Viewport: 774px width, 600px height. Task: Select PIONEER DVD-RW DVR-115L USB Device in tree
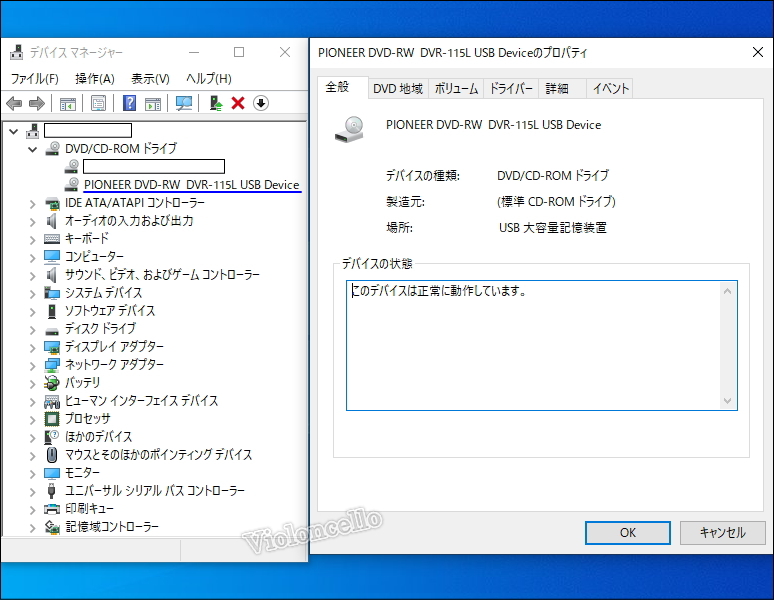point(192,185)
